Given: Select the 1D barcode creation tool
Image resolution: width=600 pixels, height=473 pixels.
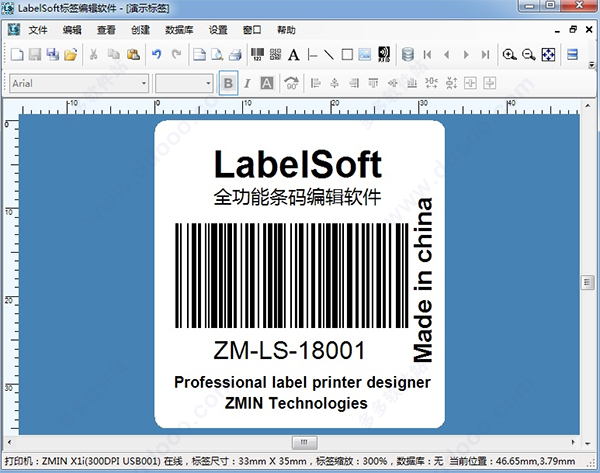Looking at the screenshot, I should pos(258,54).
